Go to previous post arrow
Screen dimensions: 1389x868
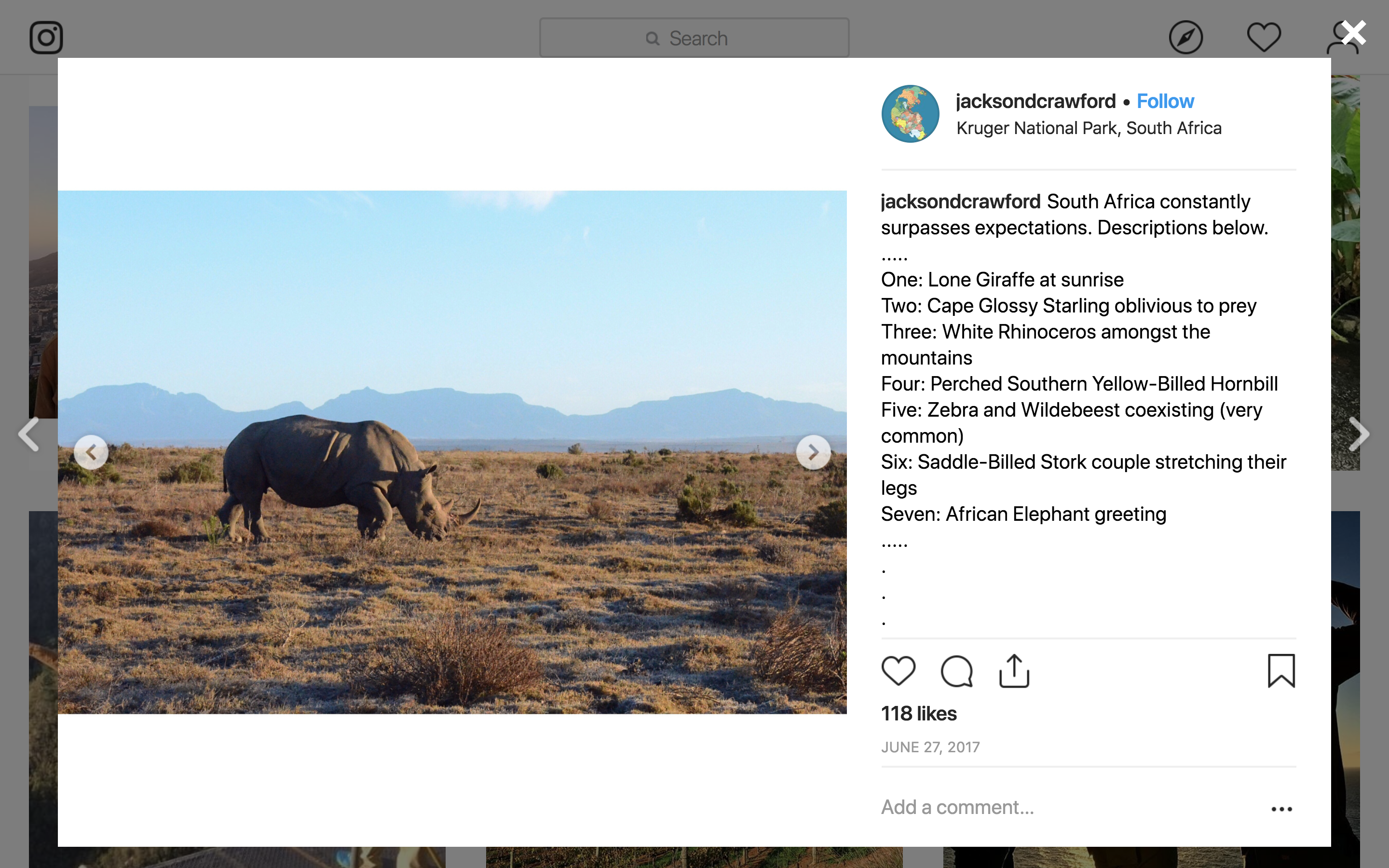(x=29, y=434)
